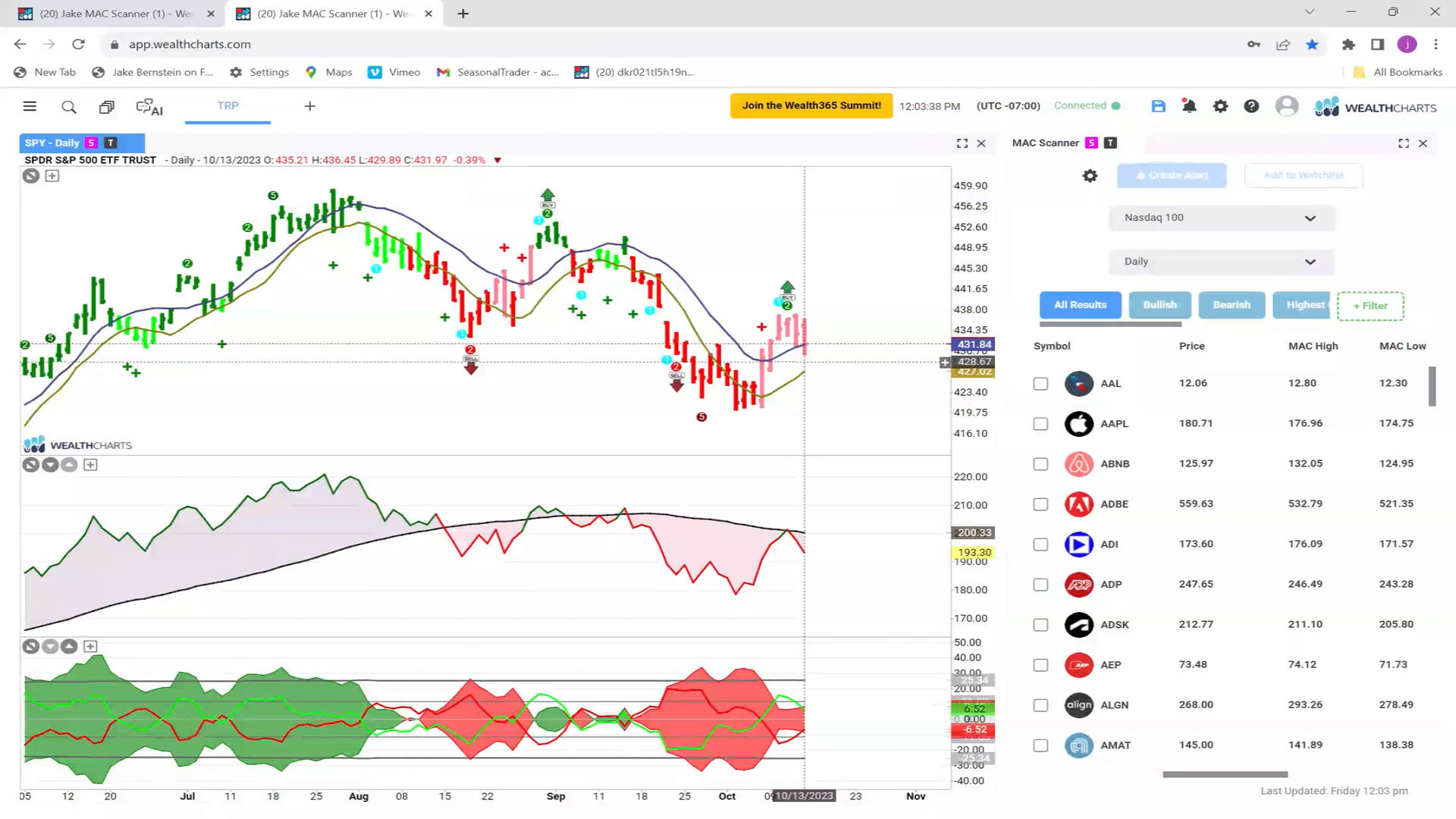Image resolution: width=1456 pixels, height=819 pixels.
Task: Show Bearish results tab
Action: coord(1232,305)
